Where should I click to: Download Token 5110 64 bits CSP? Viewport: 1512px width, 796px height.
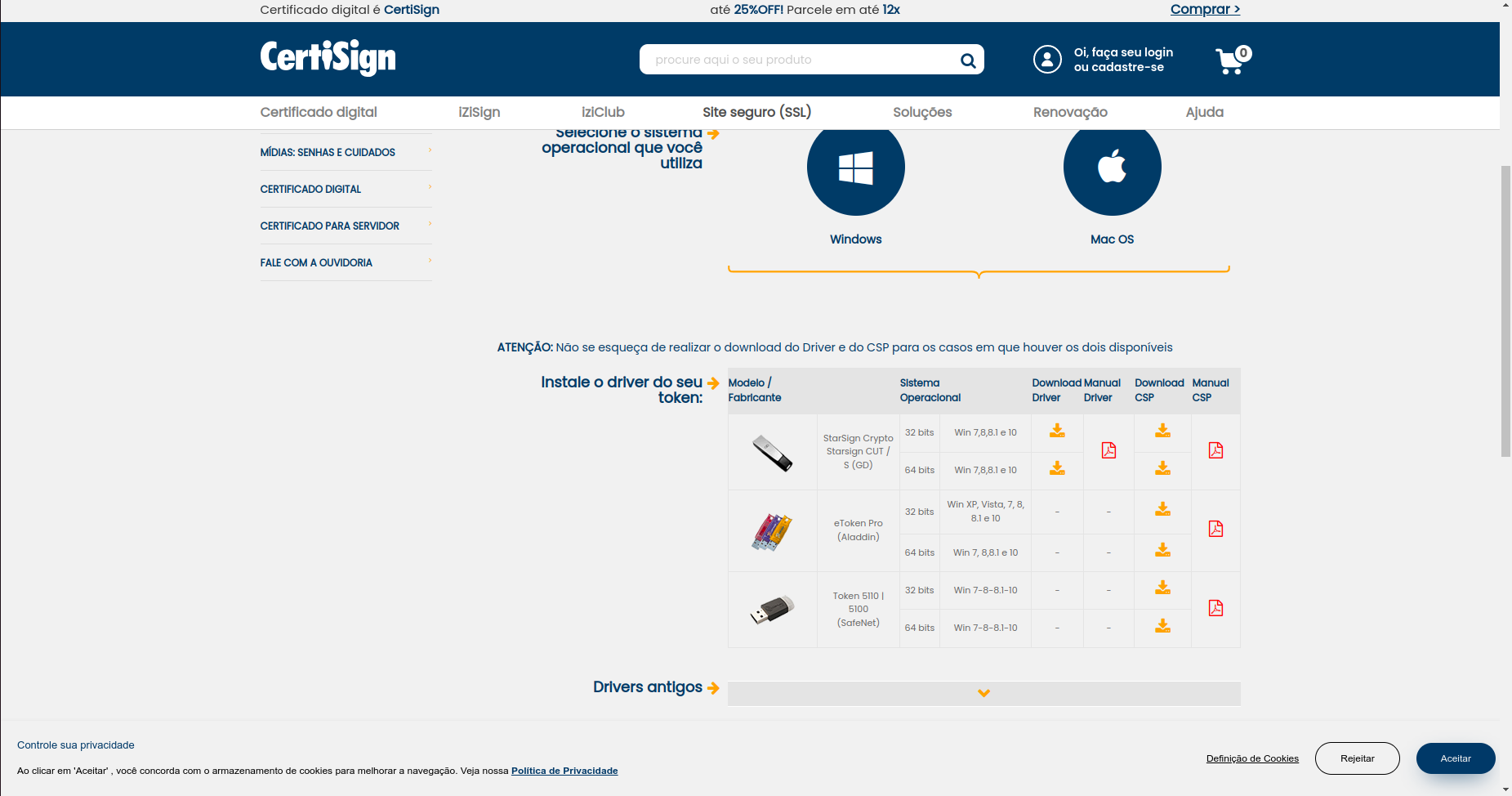pos(1162,626)
